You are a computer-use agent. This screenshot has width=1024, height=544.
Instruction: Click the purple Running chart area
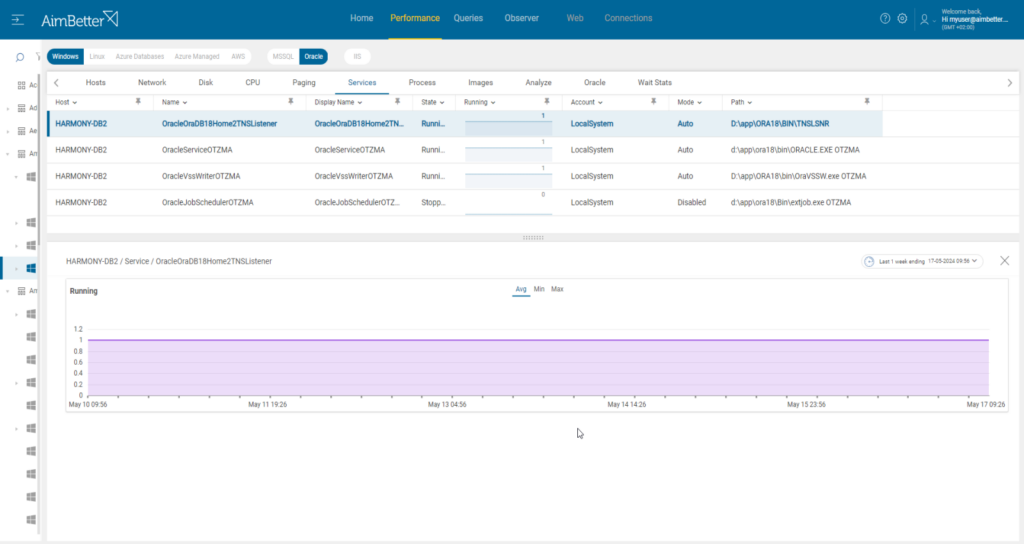coord(538,368)
